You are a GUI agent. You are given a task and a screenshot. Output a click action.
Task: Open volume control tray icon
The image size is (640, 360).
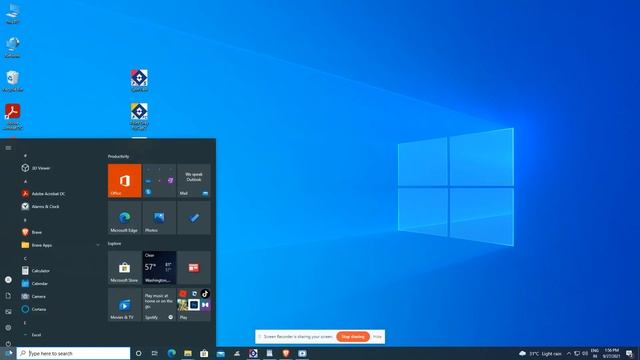tap(585, 353)
